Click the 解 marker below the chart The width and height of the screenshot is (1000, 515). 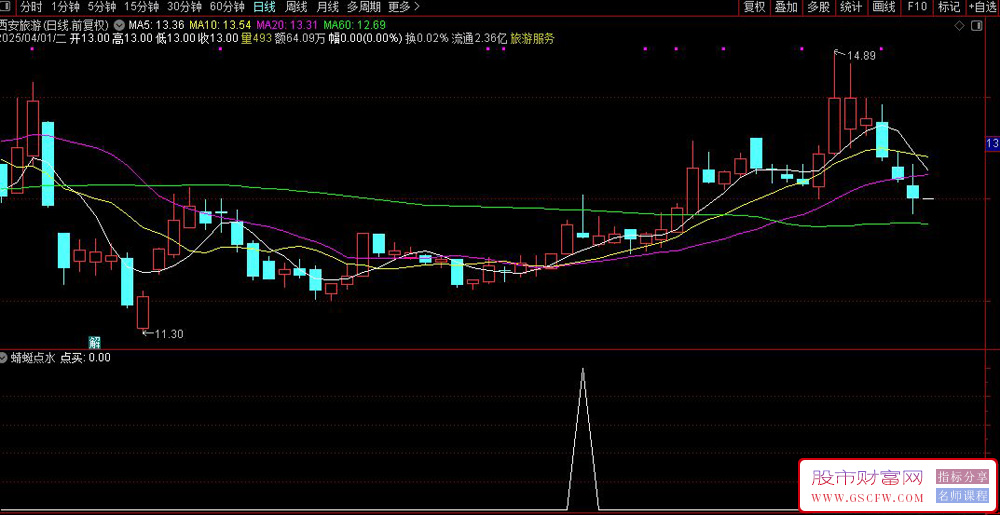point(92,341)
